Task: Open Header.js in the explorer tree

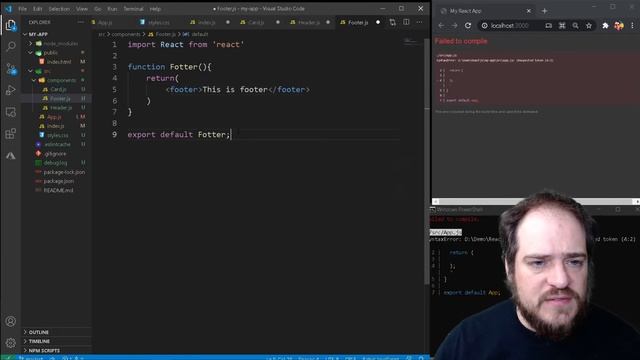Action: pyautogui.click(x=61, y=108)
